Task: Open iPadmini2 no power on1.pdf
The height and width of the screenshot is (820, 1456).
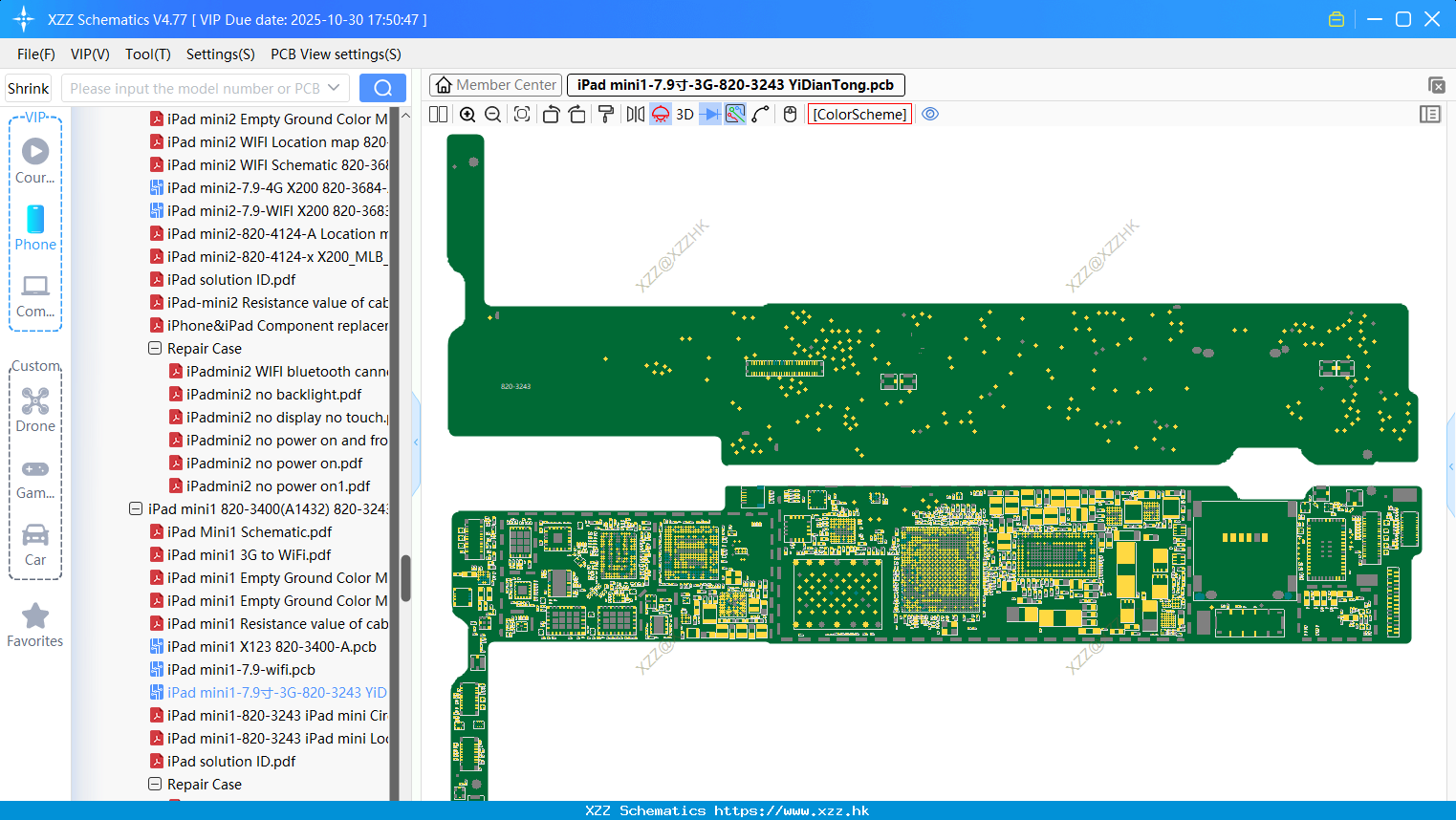Action: pyautogui.click(x=278, y=486)
